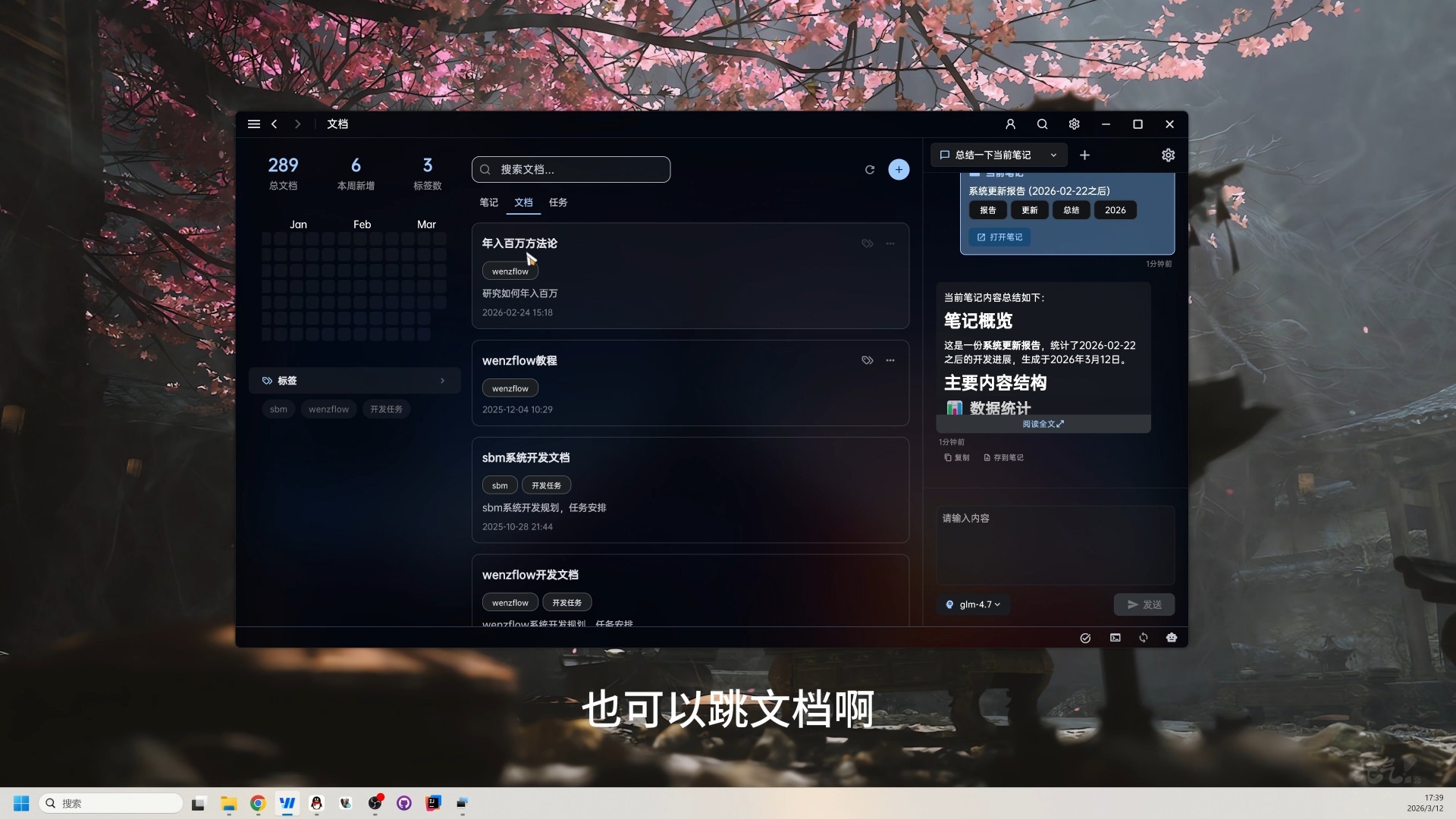Open more options on 年入百万方法论 card
The image size is (1456, 819).
click(890, 244)
